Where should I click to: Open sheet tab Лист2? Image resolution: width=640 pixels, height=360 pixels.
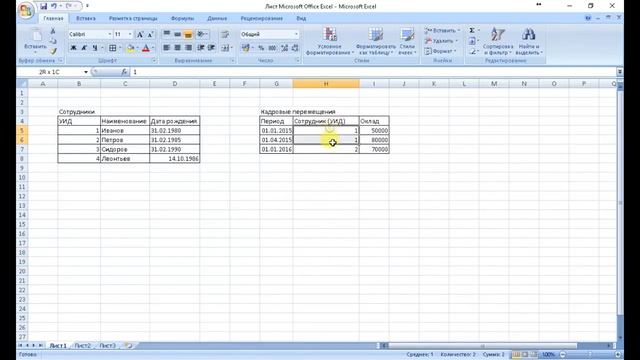(x=83, y=346)
